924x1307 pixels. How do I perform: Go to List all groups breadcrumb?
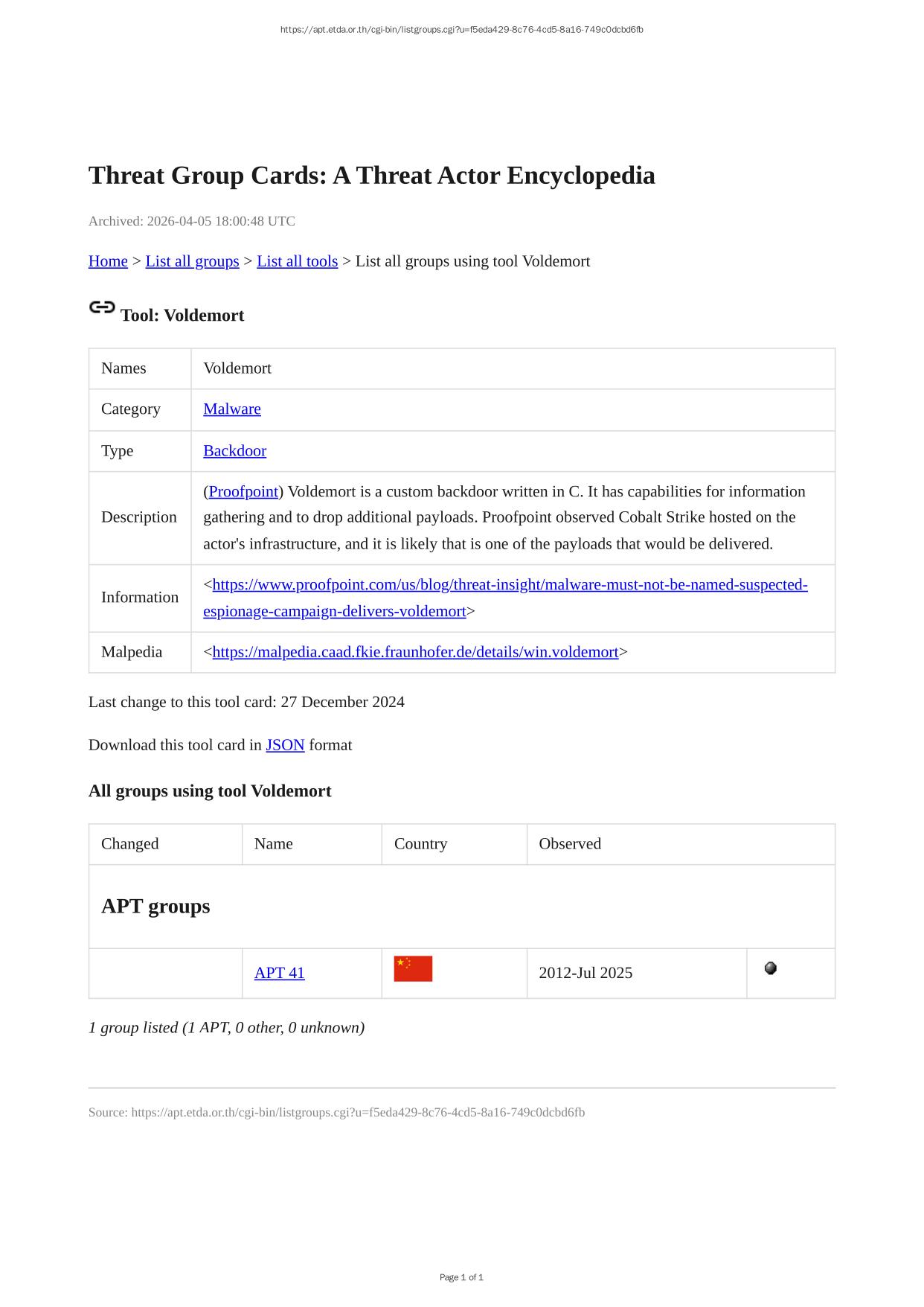click(x=192, y=261)
